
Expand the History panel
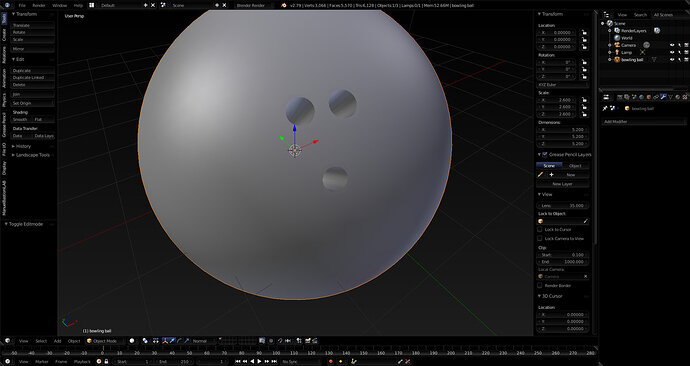tap(13, 146)
